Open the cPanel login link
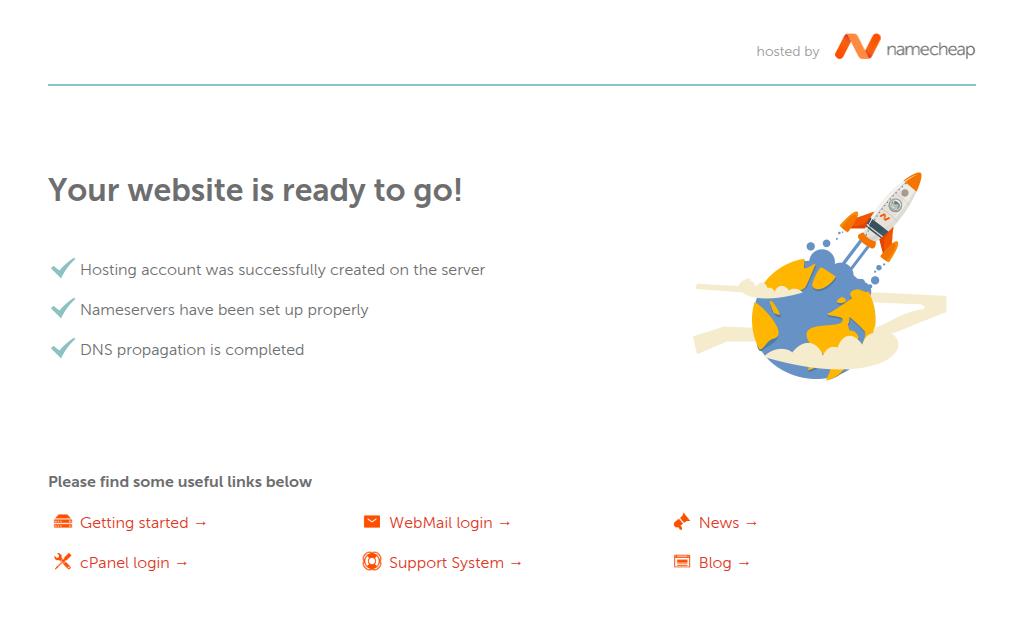Screen dimensions: 1024x629 pos(134,562)
